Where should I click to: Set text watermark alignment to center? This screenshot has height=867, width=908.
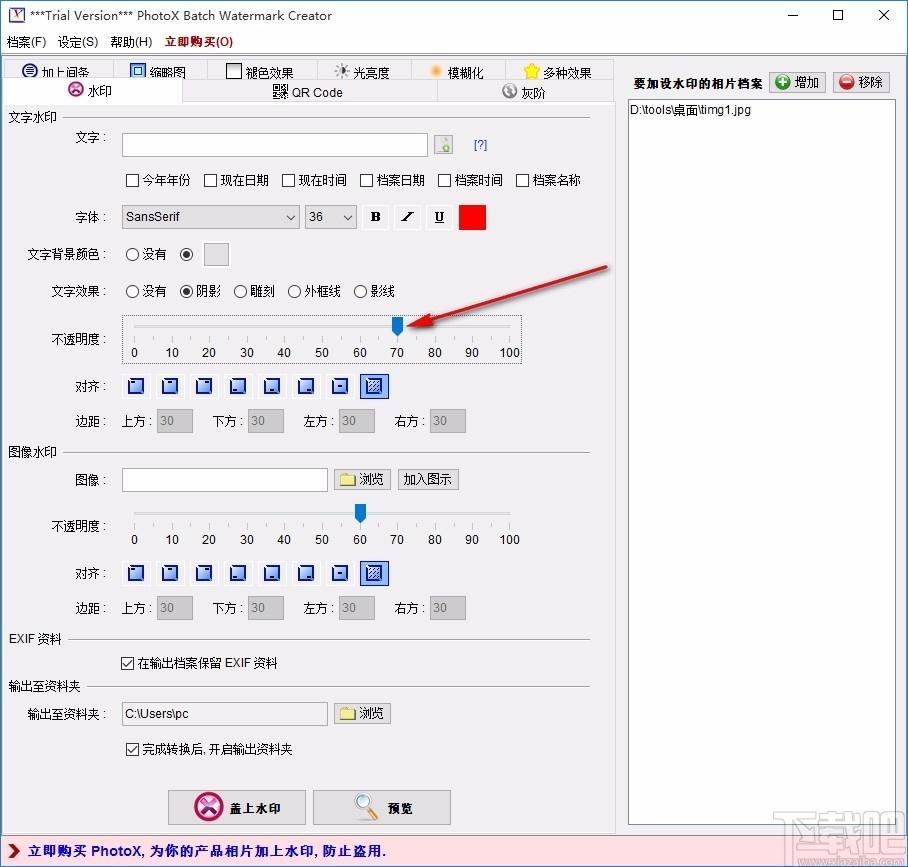(x=340, y=386)
